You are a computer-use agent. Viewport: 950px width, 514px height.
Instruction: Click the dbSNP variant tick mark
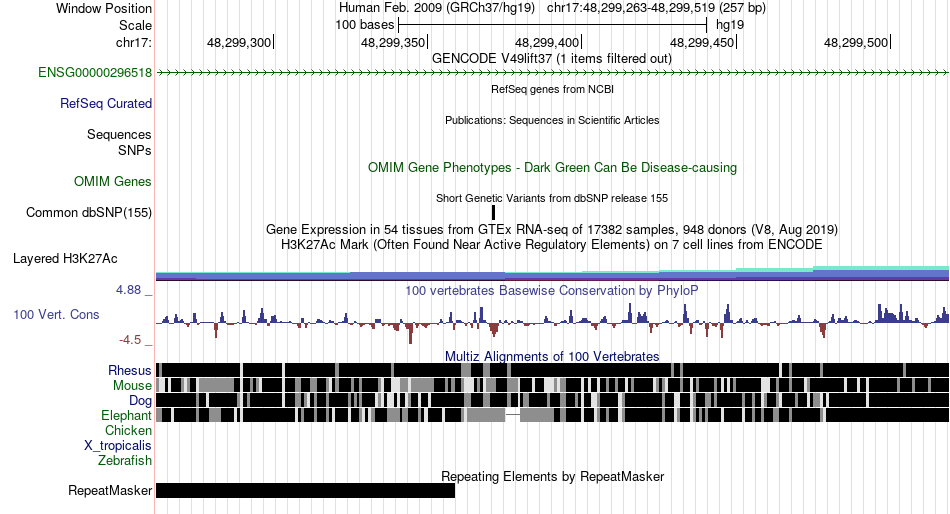[x=493, y=212]
